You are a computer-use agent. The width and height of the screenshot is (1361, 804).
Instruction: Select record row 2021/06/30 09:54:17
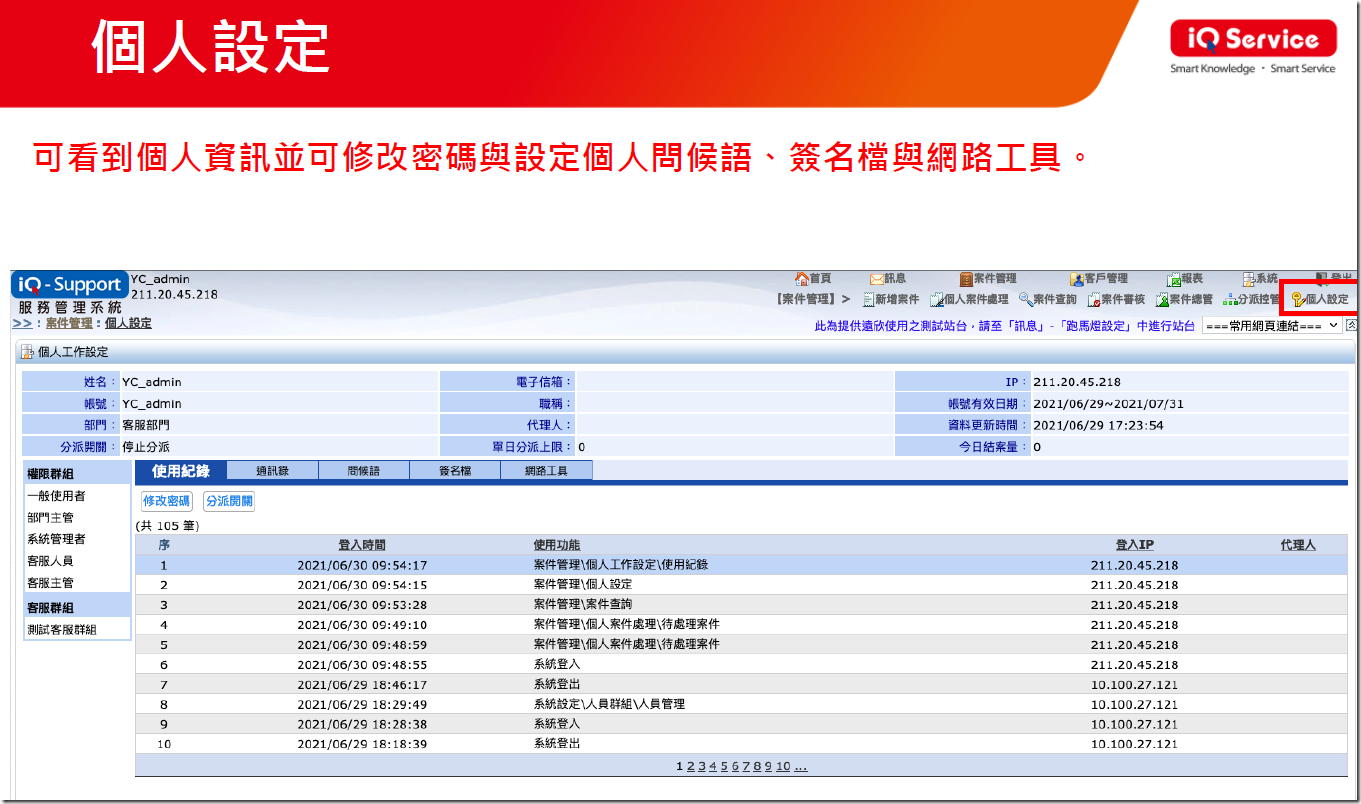click(741, 565)
